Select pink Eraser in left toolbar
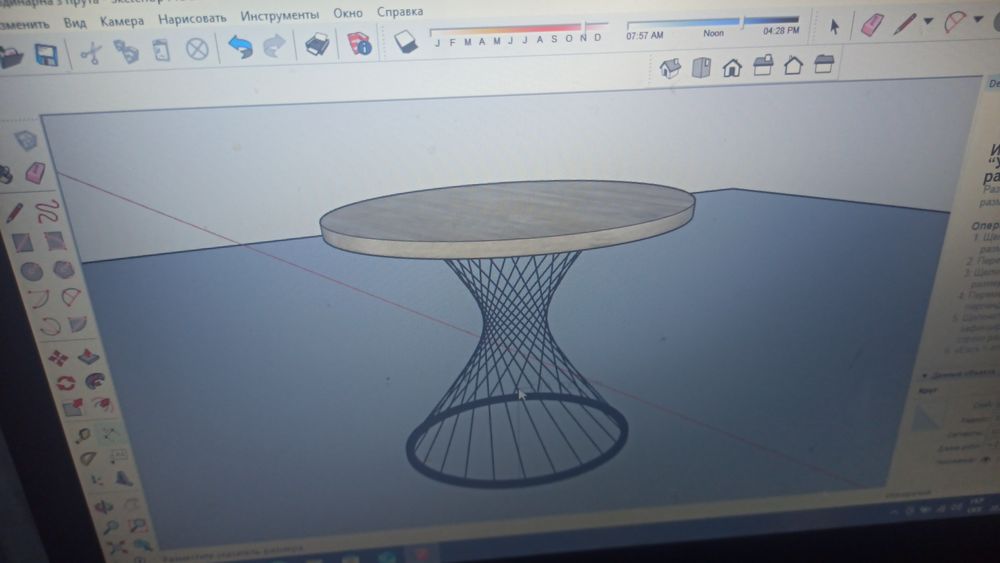This screenshot has width=1000, height=563. [35, 172]
